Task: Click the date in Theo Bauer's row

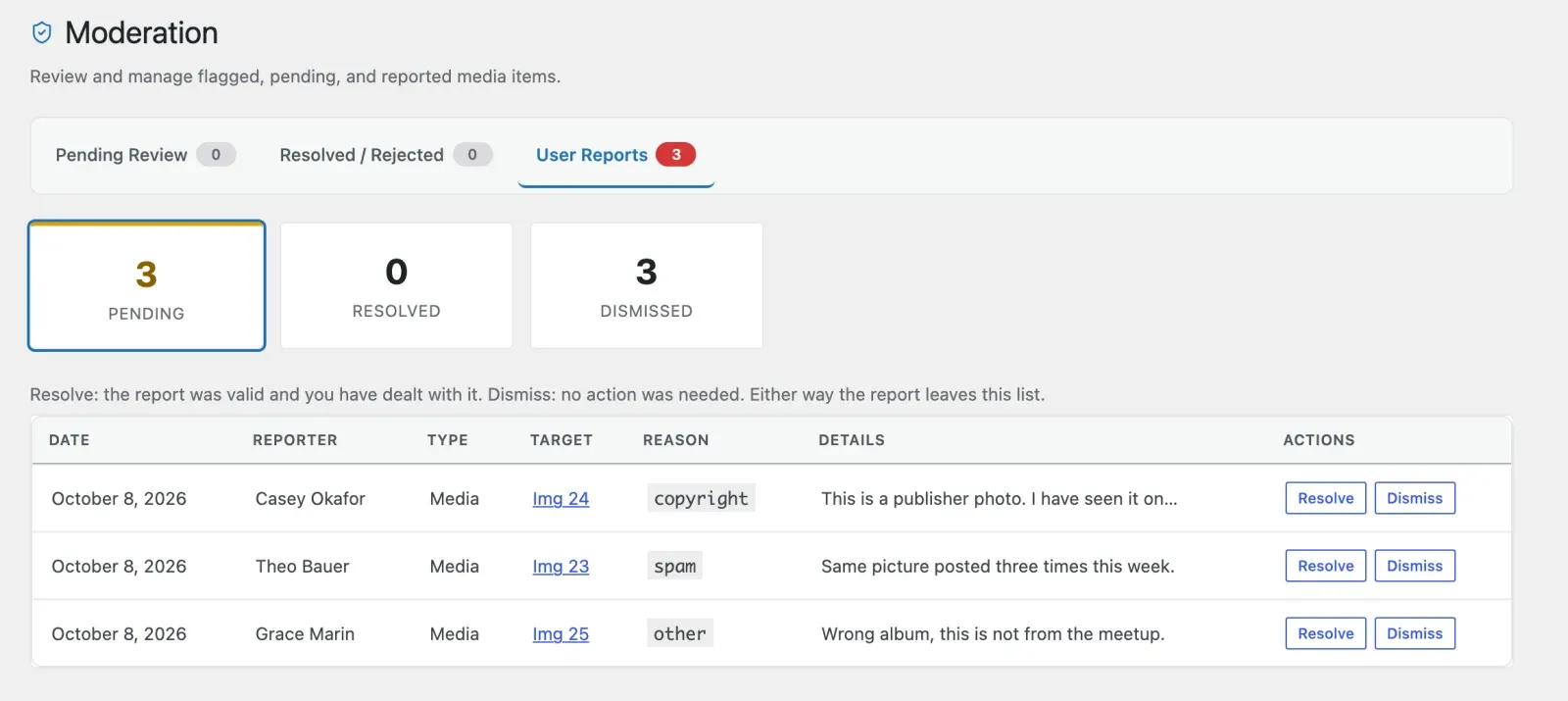Action: click(x=119, y=567)
